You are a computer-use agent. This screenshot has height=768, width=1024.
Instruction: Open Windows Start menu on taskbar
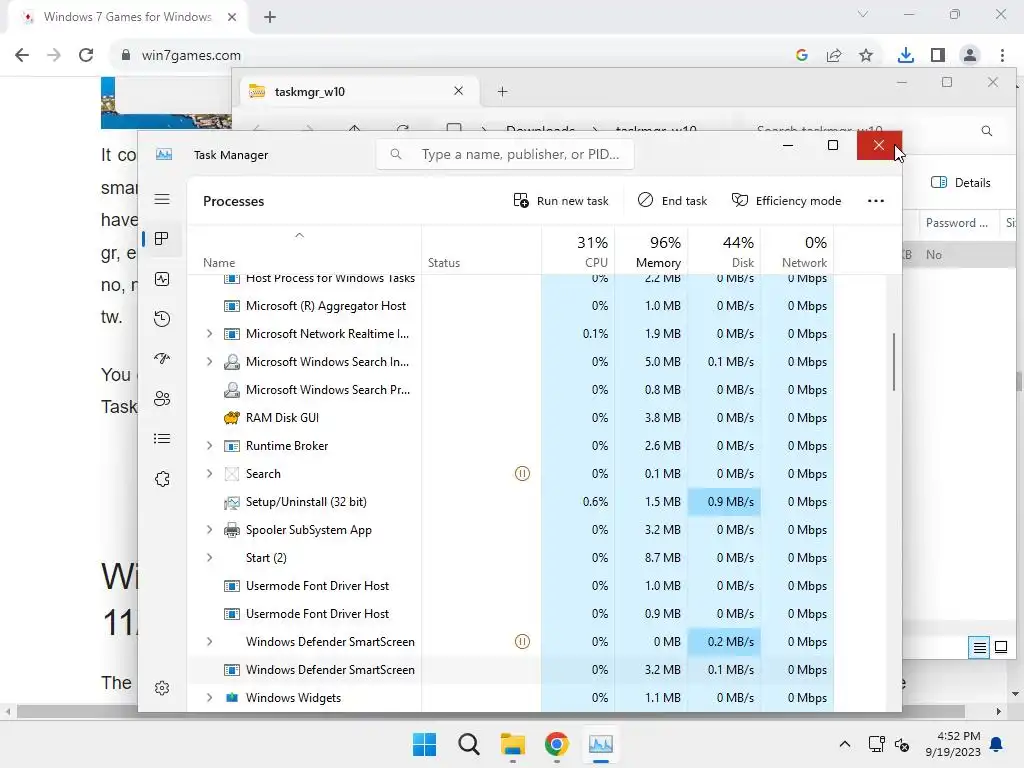[x=424, y=744]
